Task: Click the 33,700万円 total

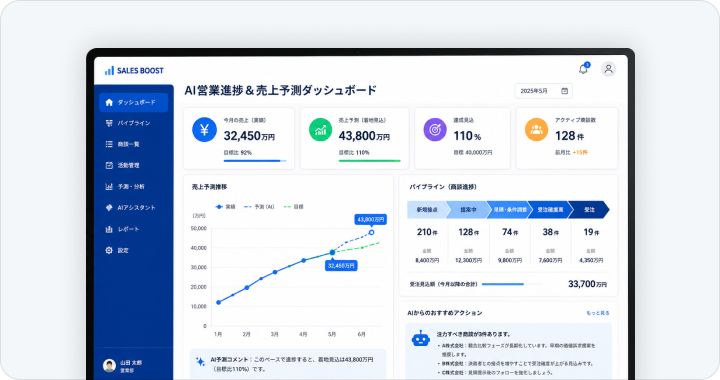Action: pos(587,284)
